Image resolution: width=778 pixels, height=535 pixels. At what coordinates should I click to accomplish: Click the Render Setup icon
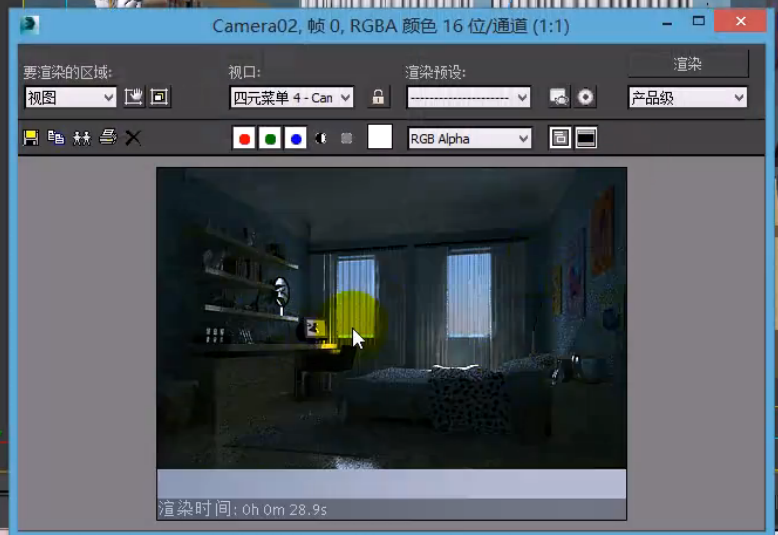coord(560,97)
